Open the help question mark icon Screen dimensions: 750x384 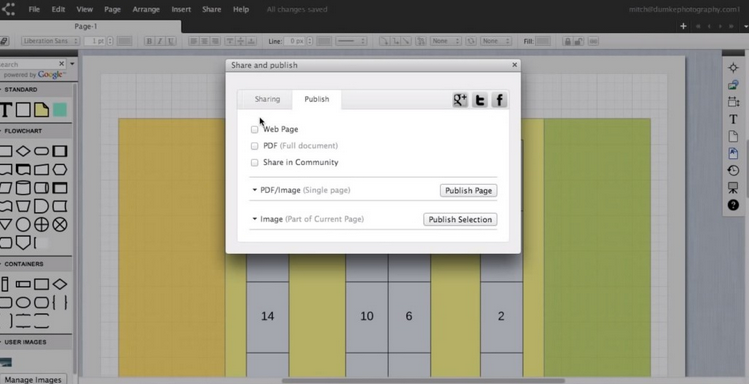click(x=733, y=205)
